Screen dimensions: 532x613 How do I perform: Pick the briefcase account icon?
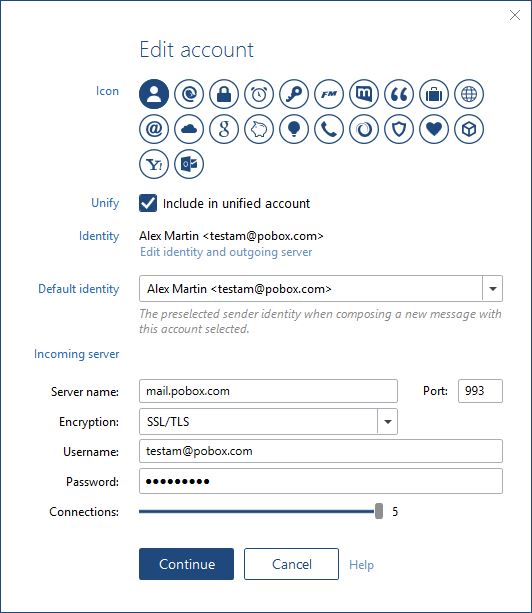[434, 94]
